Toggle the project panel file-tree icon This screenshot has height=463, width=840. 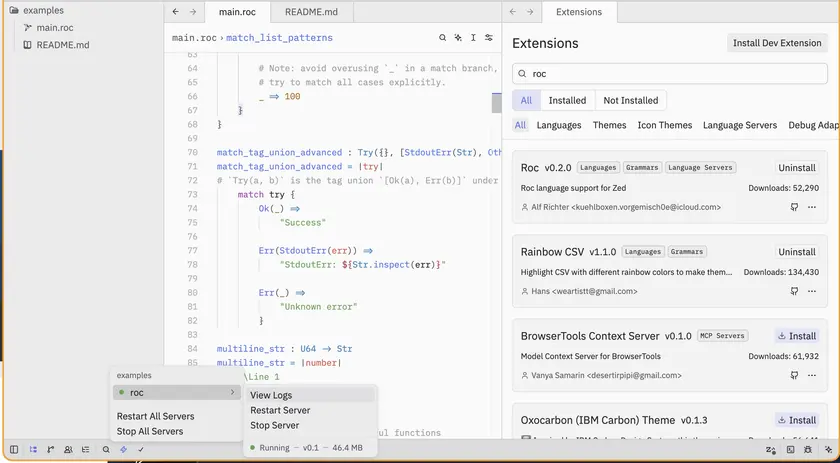[x=33, y=450]
